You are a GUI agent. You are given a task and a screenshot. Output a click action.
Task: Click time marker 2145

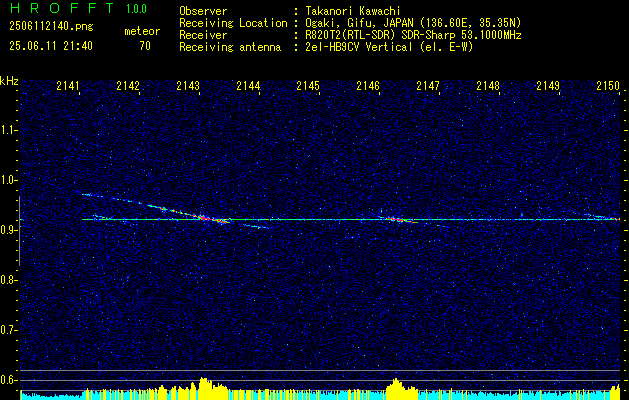coord(308,85)
